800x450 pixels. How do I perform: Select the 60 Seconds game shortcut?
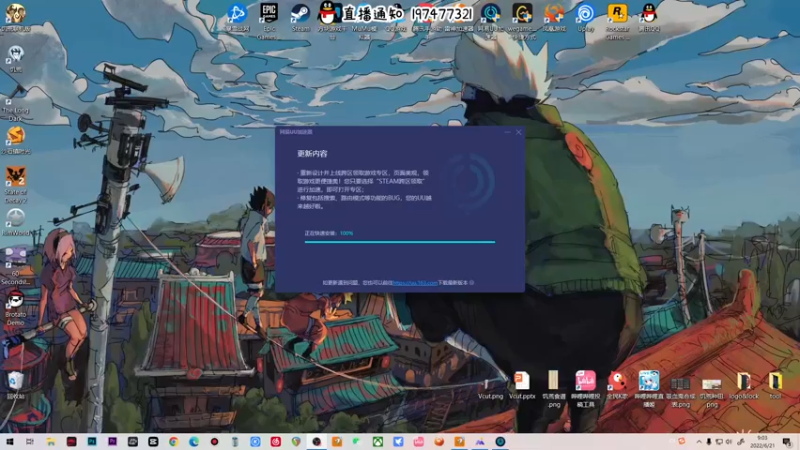pyautogui.click(x=15, y=266)
